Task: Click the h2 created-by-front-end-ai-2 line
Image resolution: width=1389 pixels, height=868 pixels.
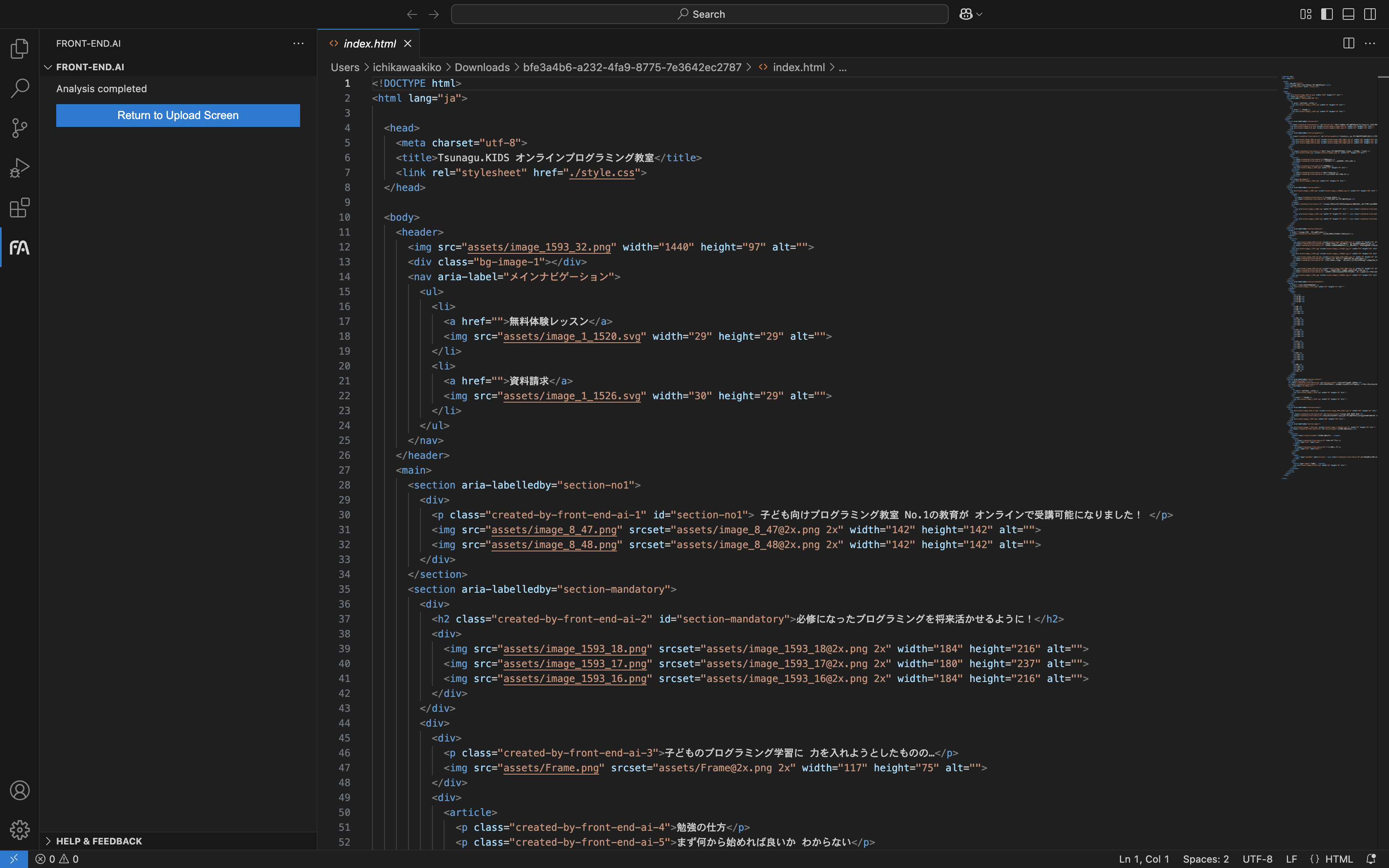Action: pyautogui.click(x=748, y=619)
